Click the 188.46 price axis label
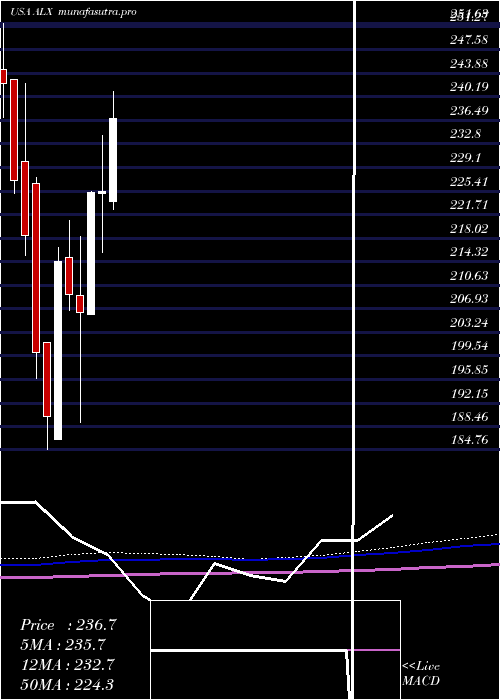 [x=469, y=417]
